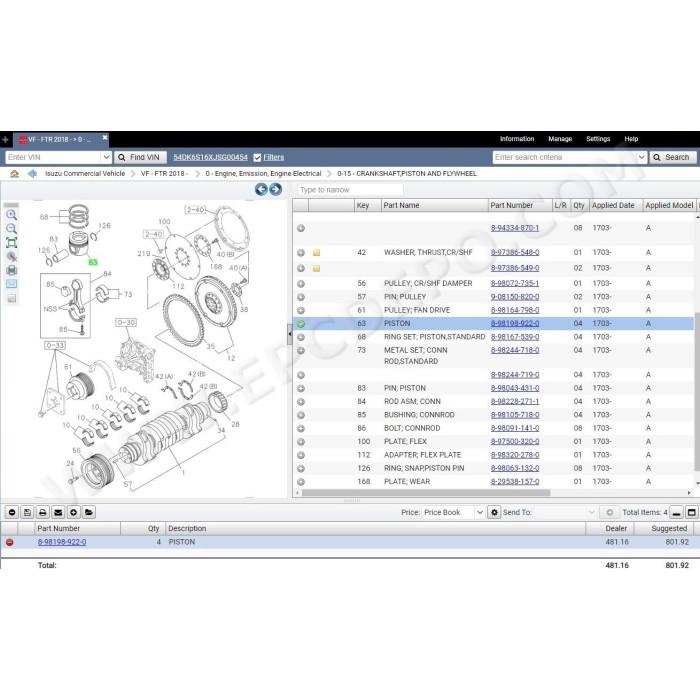This screenshot has height=700, width=700.
Task: Click green selected icon on PISTON row
Action: pos(301,324)
